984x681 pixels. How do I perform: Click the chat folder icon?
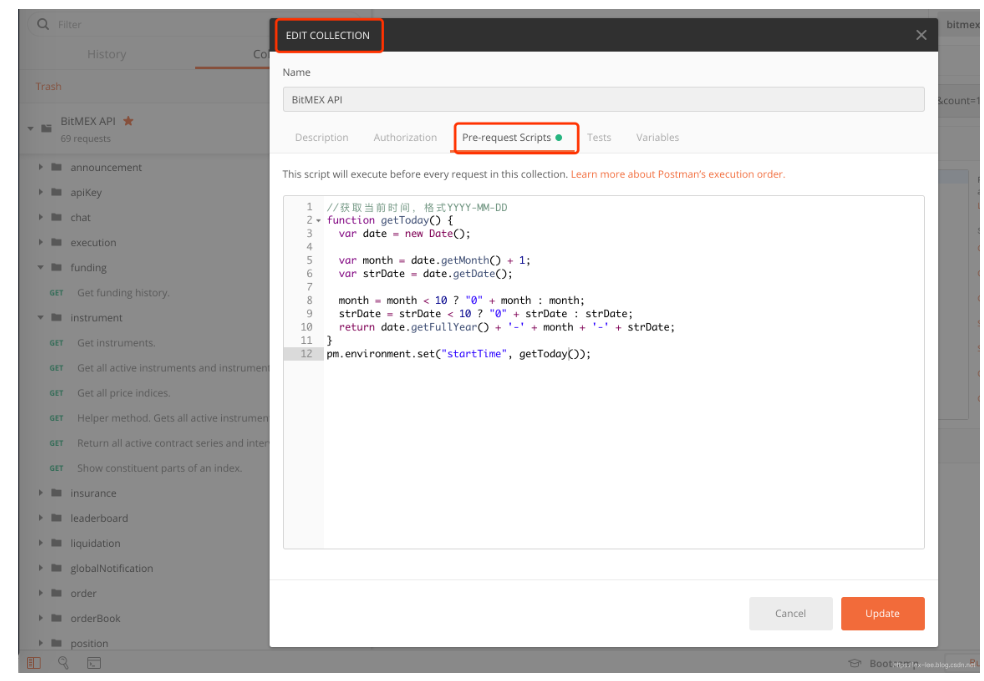tap(56, 217)
